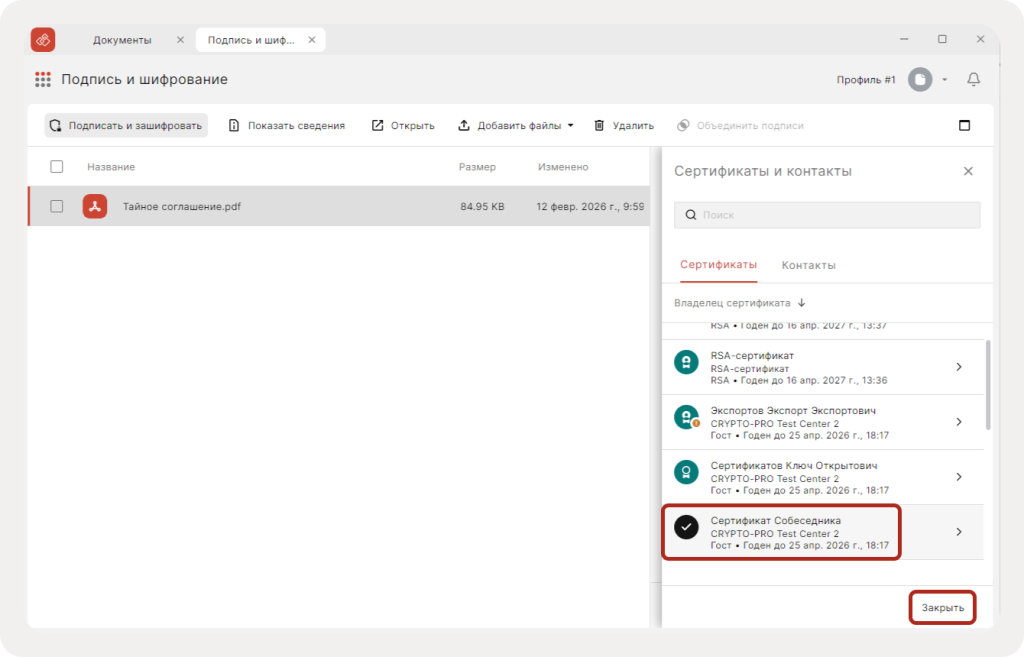Sort by the Название column header

coord(111,167)
